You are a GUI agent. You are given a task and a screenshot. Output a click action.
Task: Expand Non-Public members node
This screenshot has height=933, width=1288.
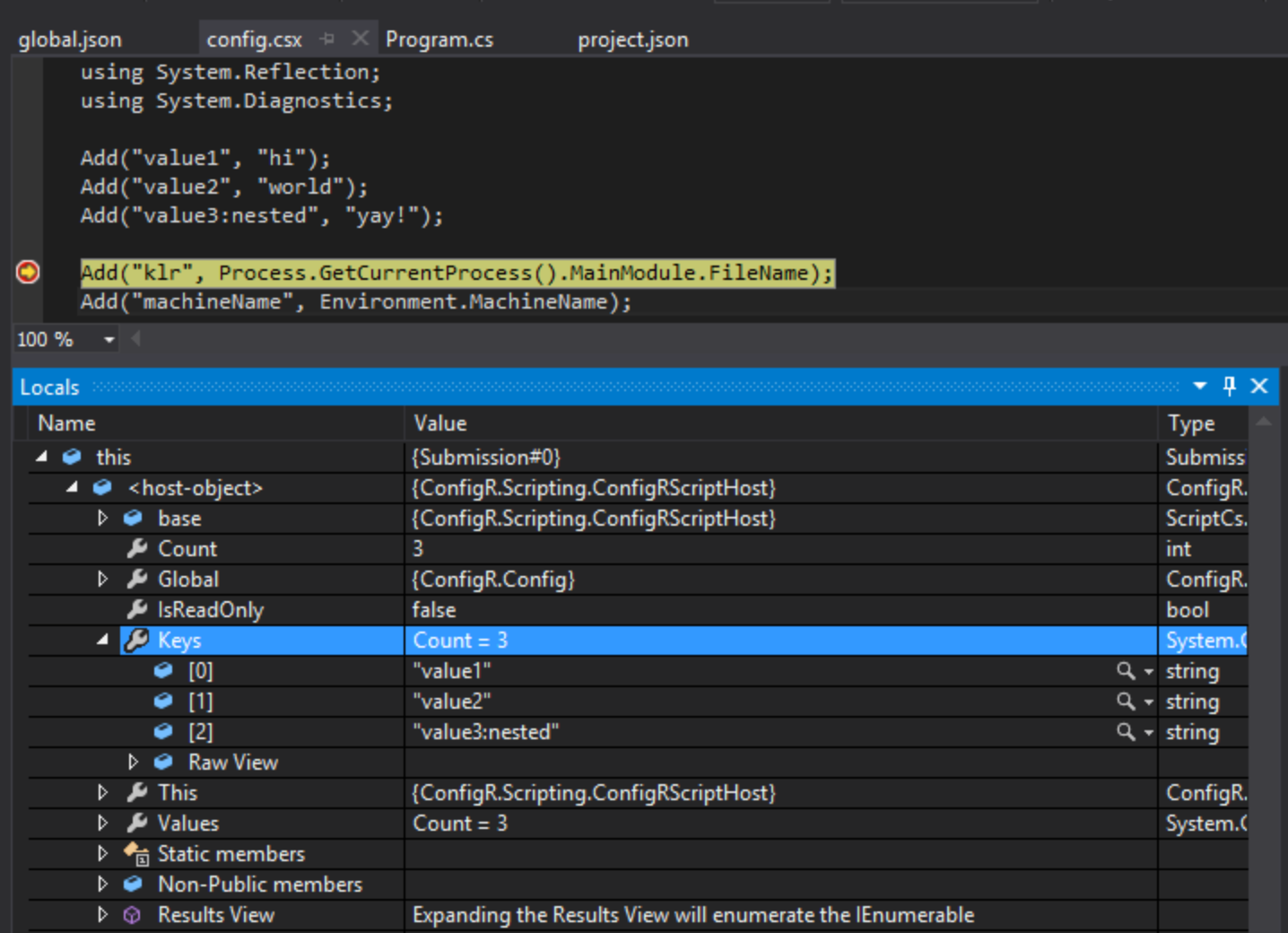[102, 884]
